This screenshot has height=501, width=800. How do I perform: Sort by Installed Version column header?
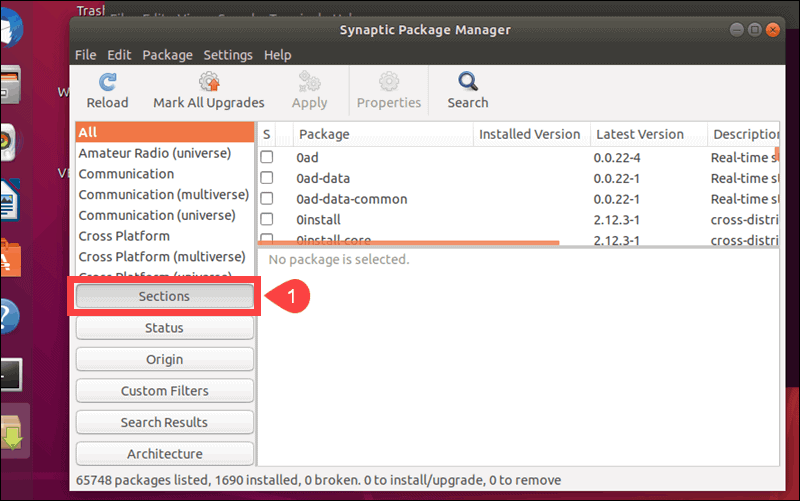pyautogui.click(x=532, y=134)
